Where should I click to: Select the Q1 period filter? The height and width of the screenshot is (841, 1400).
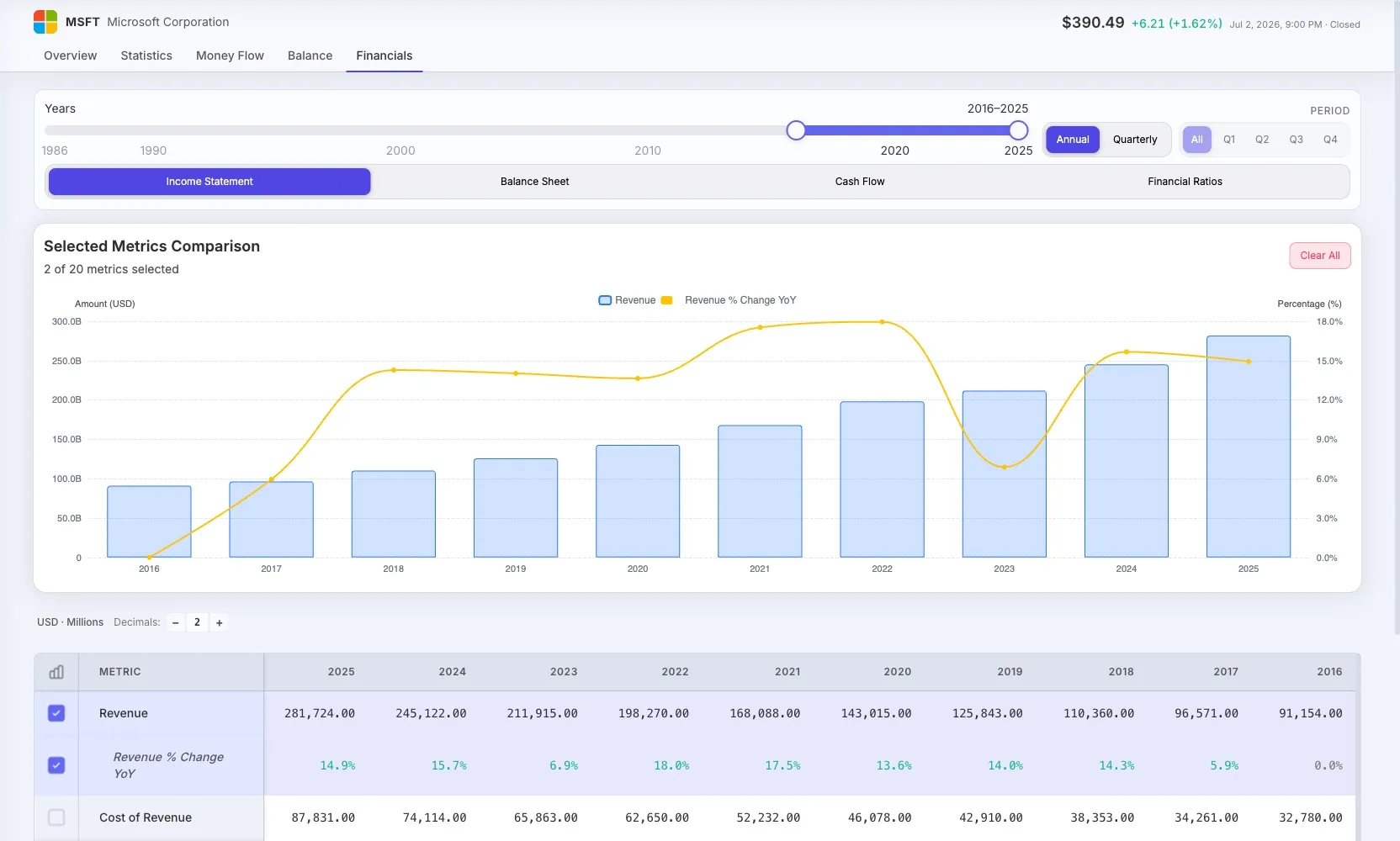pyautogui.click(x=1229, y=140)
